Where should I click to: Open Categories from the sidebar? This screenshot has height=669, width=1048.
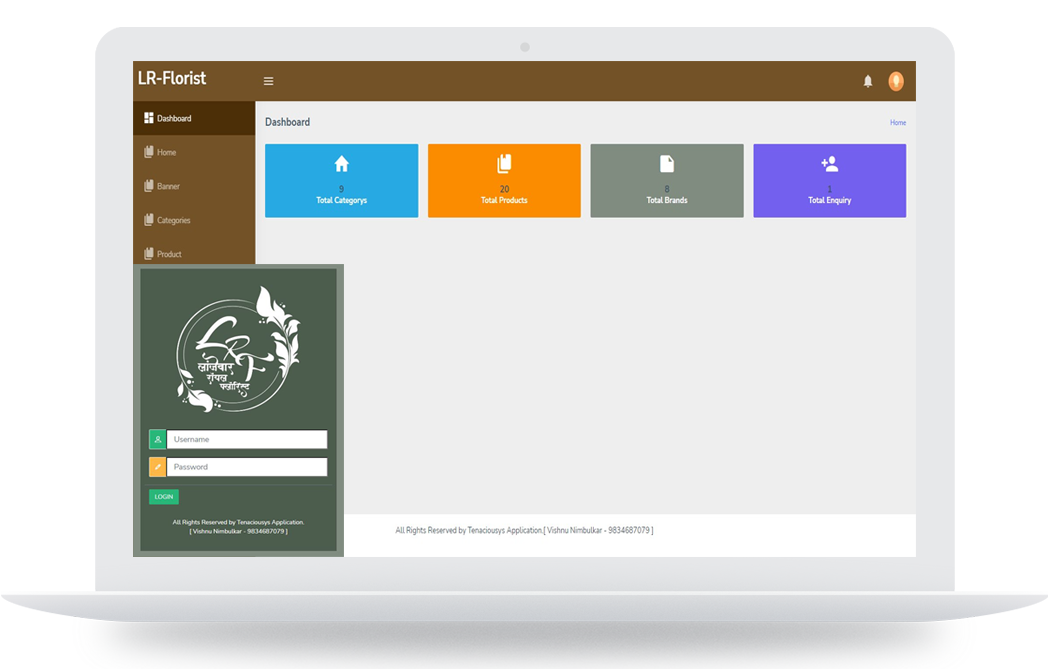pyautogui.click(x=173, y=220)
